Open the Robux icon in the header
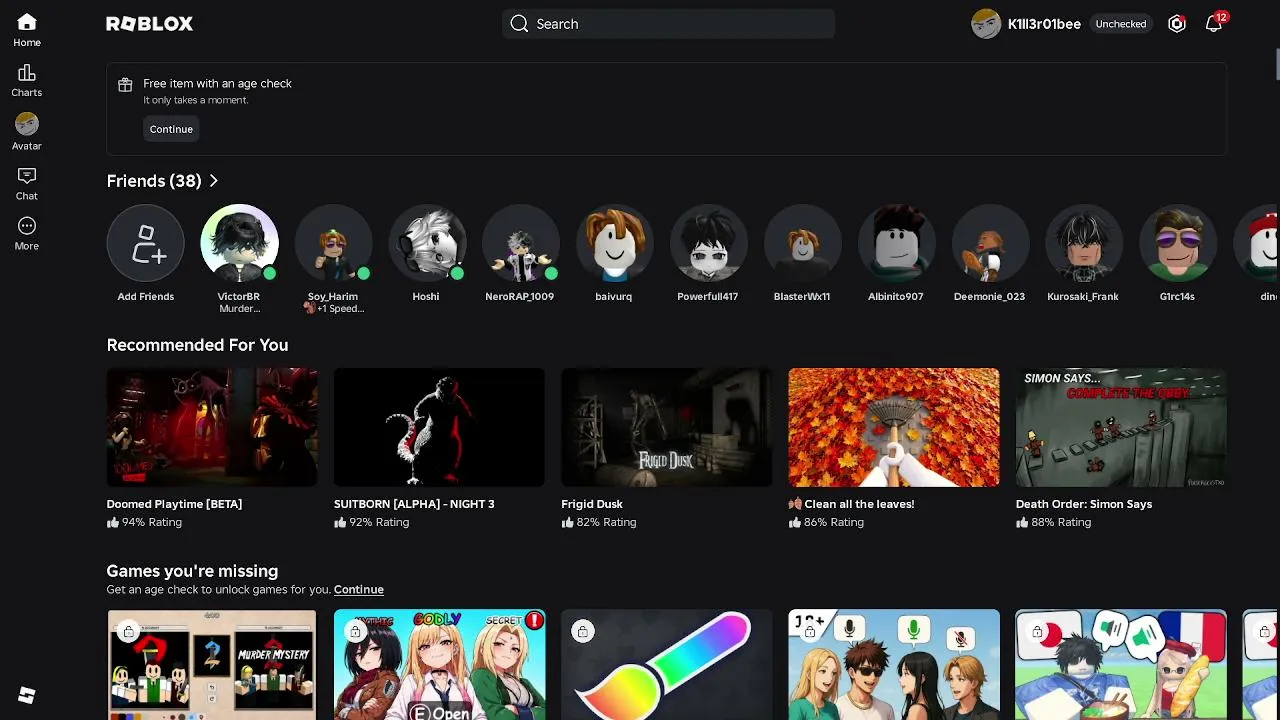 (x=1177, y=24)
